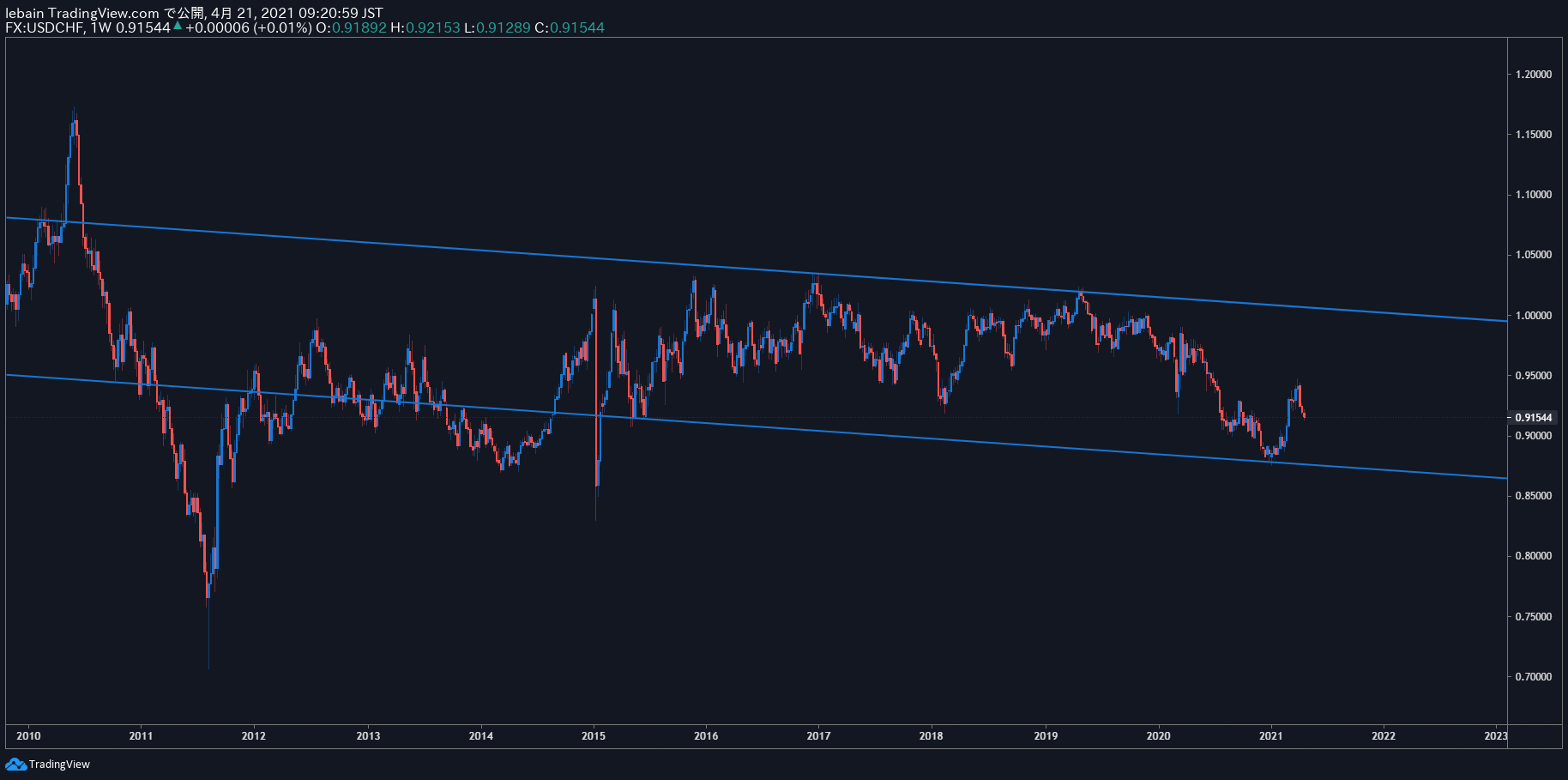
Task: Click the 2011 label on time axis
Action: [141, 735]
